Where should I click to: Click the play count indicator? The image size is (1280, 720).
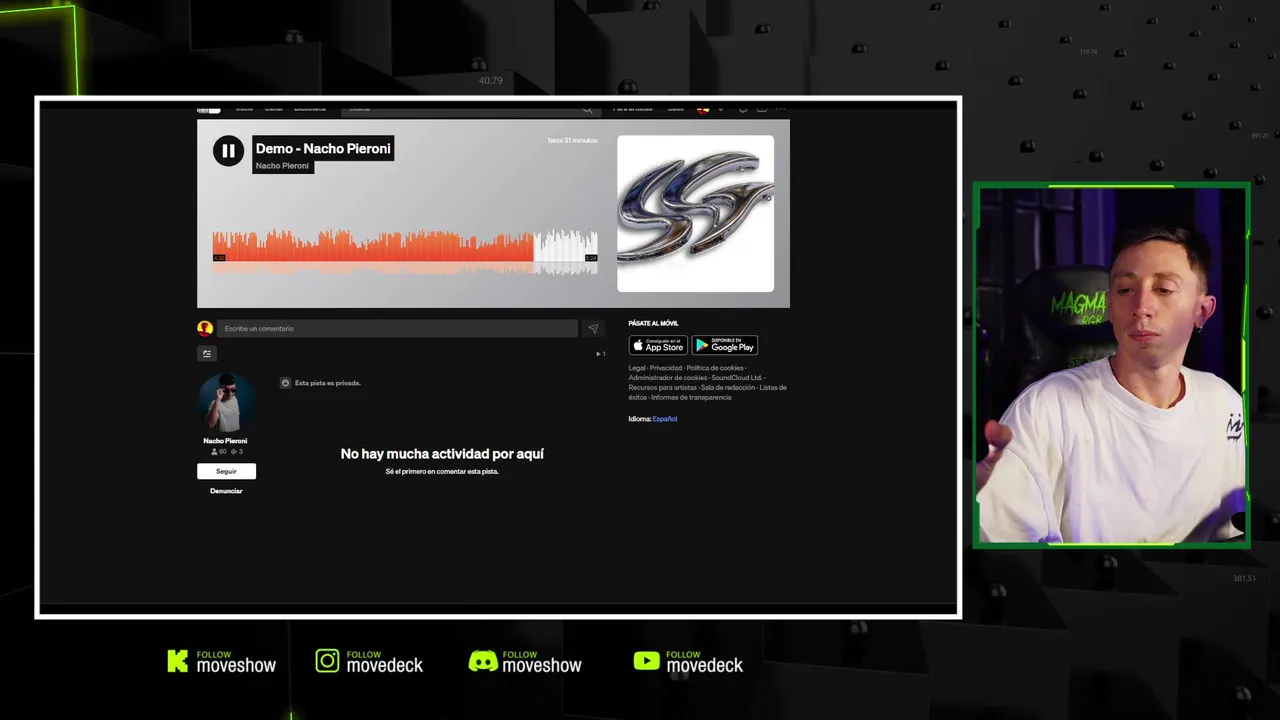pyautogui.click(x=601, y=353)
